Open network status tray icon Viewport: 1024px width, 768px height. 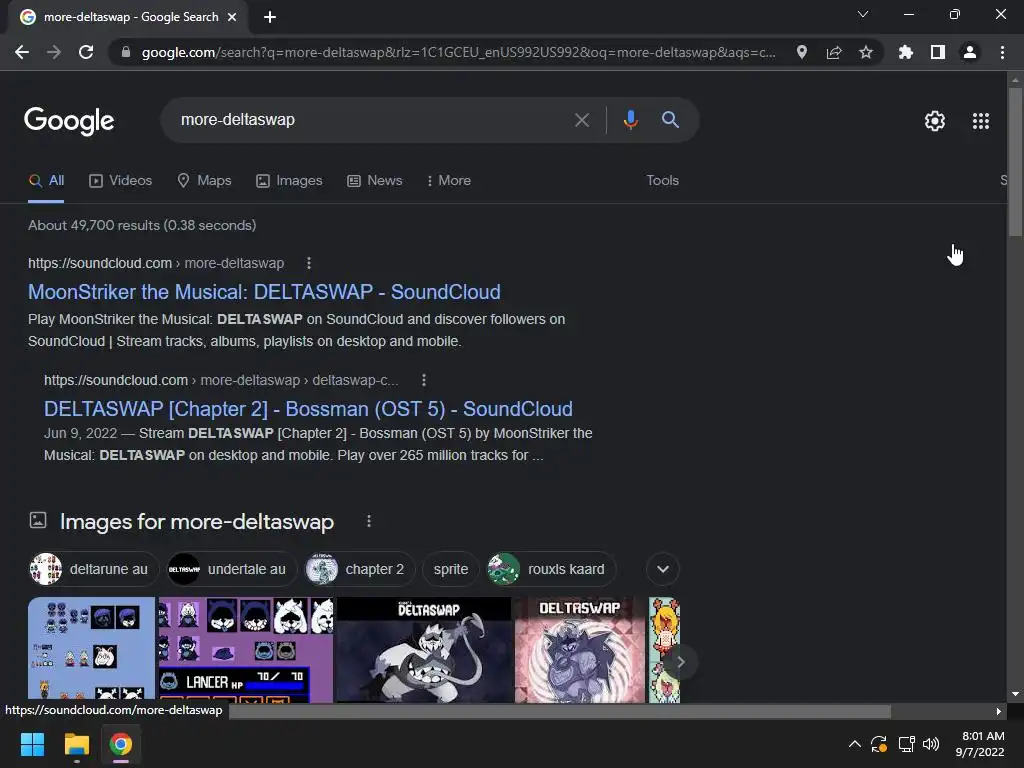(x=906, y=744)
